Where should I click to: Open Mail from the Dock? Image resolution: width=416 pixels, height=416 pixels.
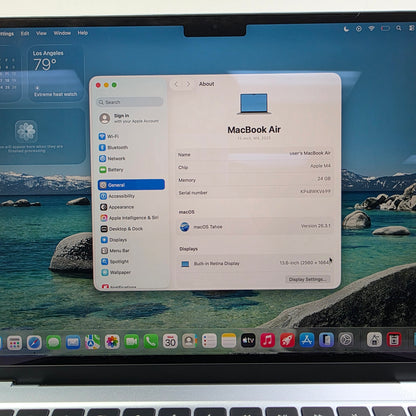tap(73, 342)
